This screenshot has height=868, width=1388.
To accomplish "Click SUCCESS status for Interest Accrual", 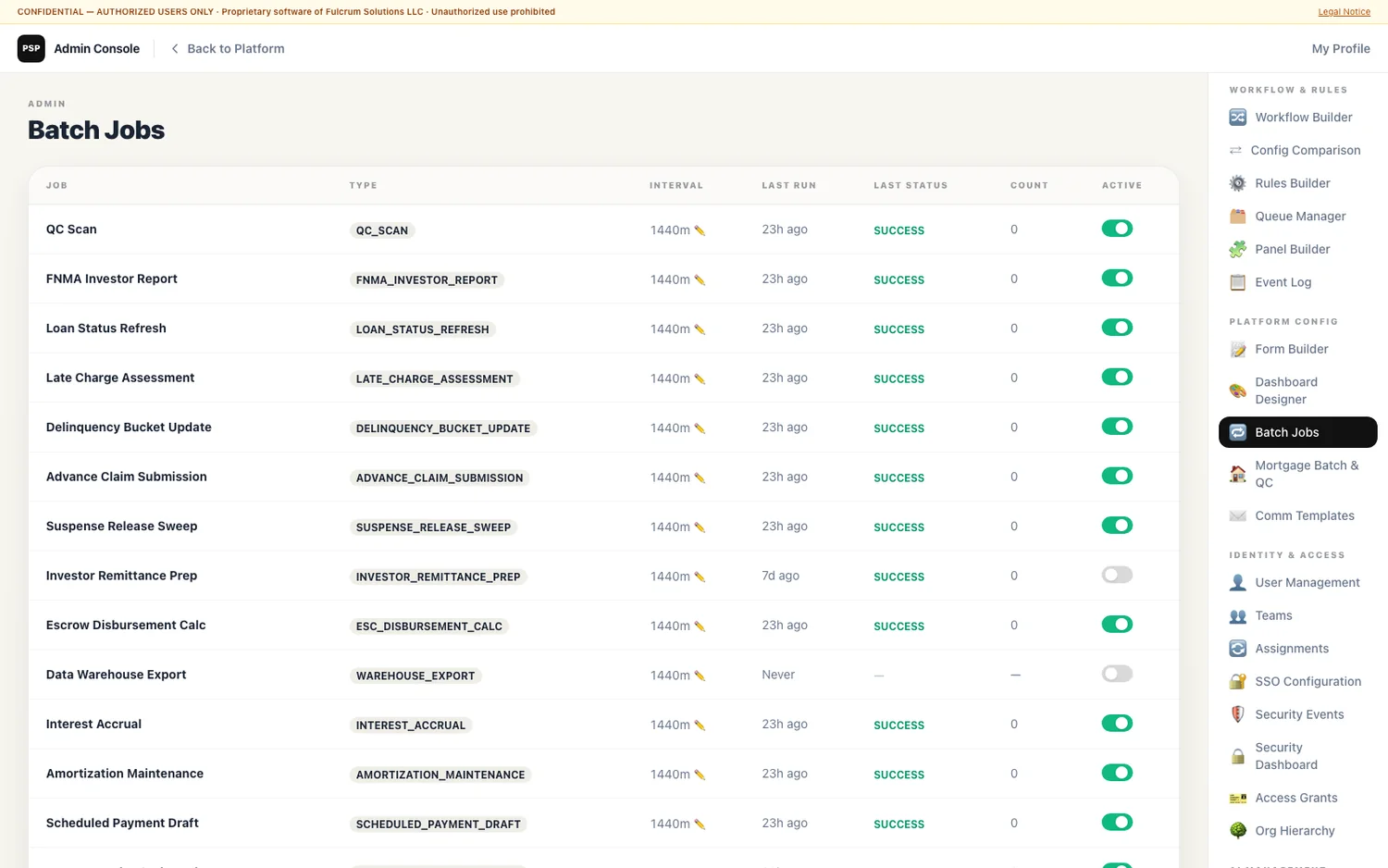I will [x=898, y=725].
